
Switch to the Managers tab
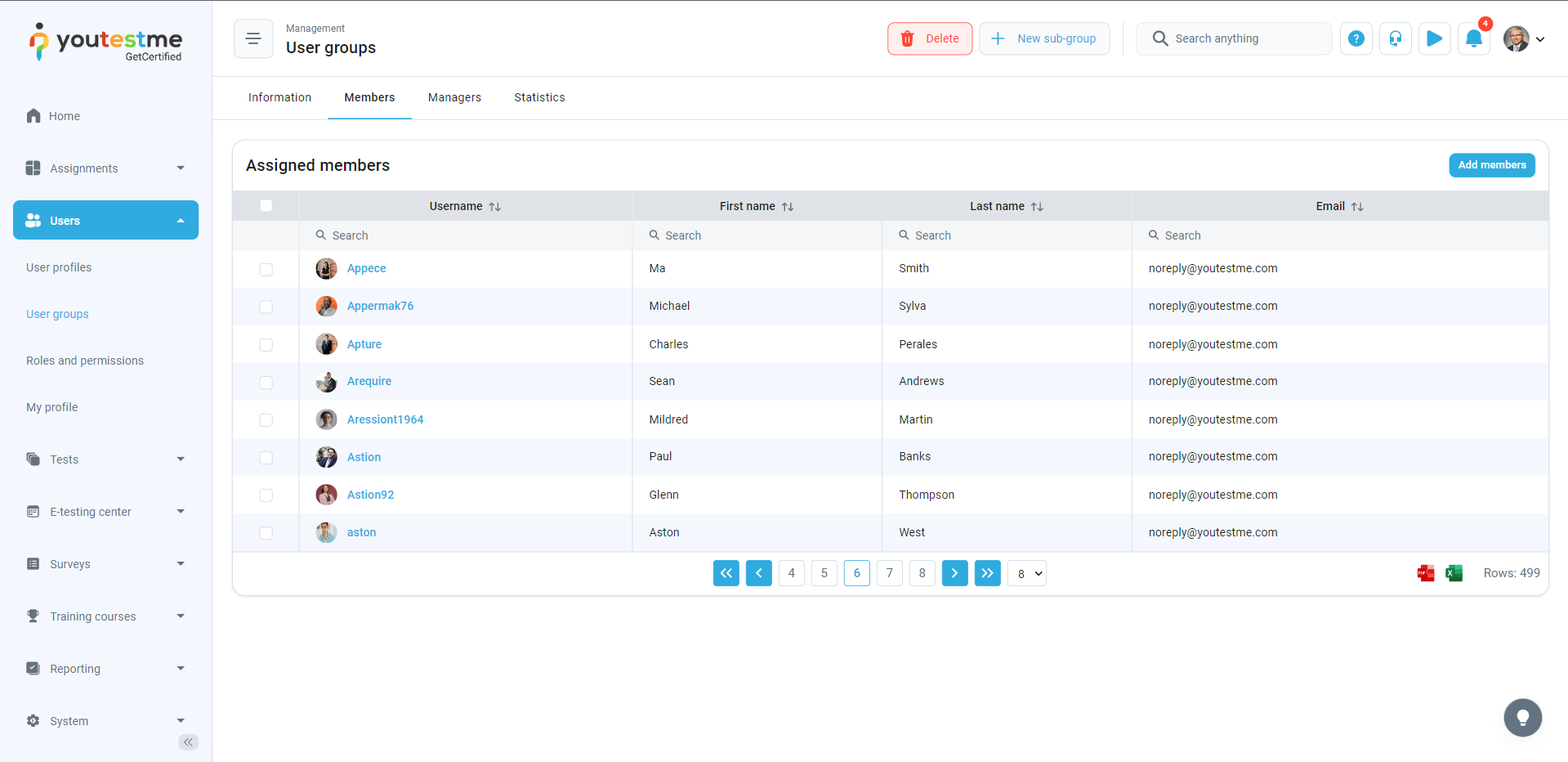pos(454,97)
